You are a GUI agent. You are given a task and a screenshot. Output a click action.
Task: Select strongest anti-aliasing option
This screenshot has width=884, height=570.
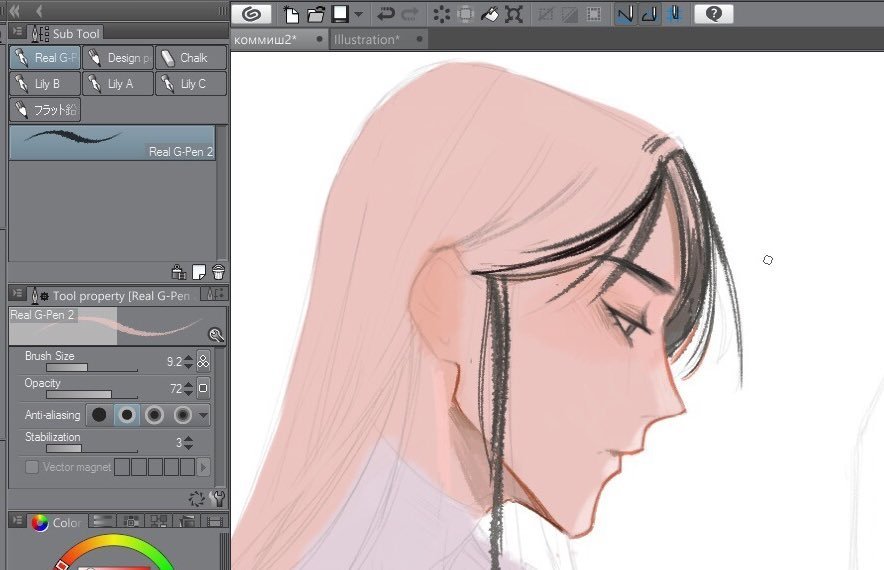(182, 415)
